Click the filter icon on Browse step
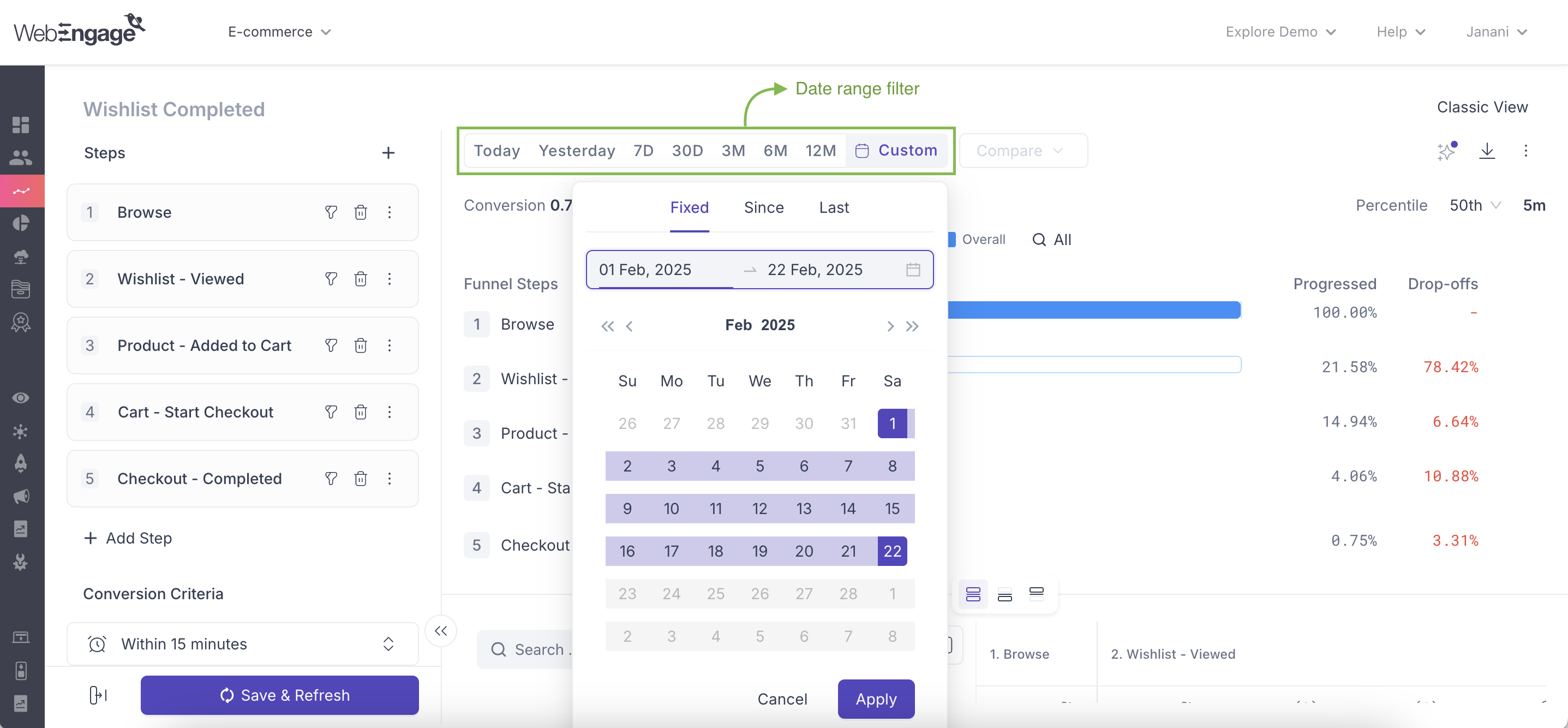 pos(331,212)
